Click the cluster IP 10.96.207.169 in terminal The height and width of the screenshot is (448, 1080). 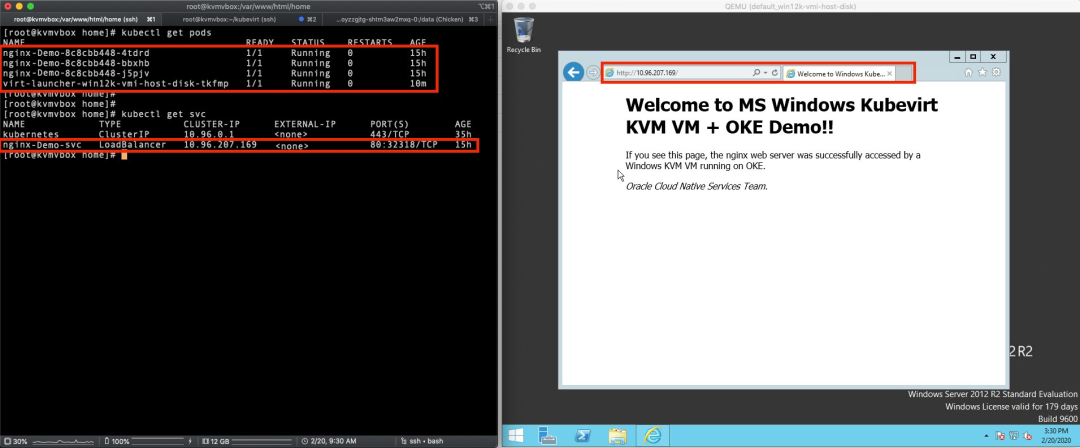220,145
